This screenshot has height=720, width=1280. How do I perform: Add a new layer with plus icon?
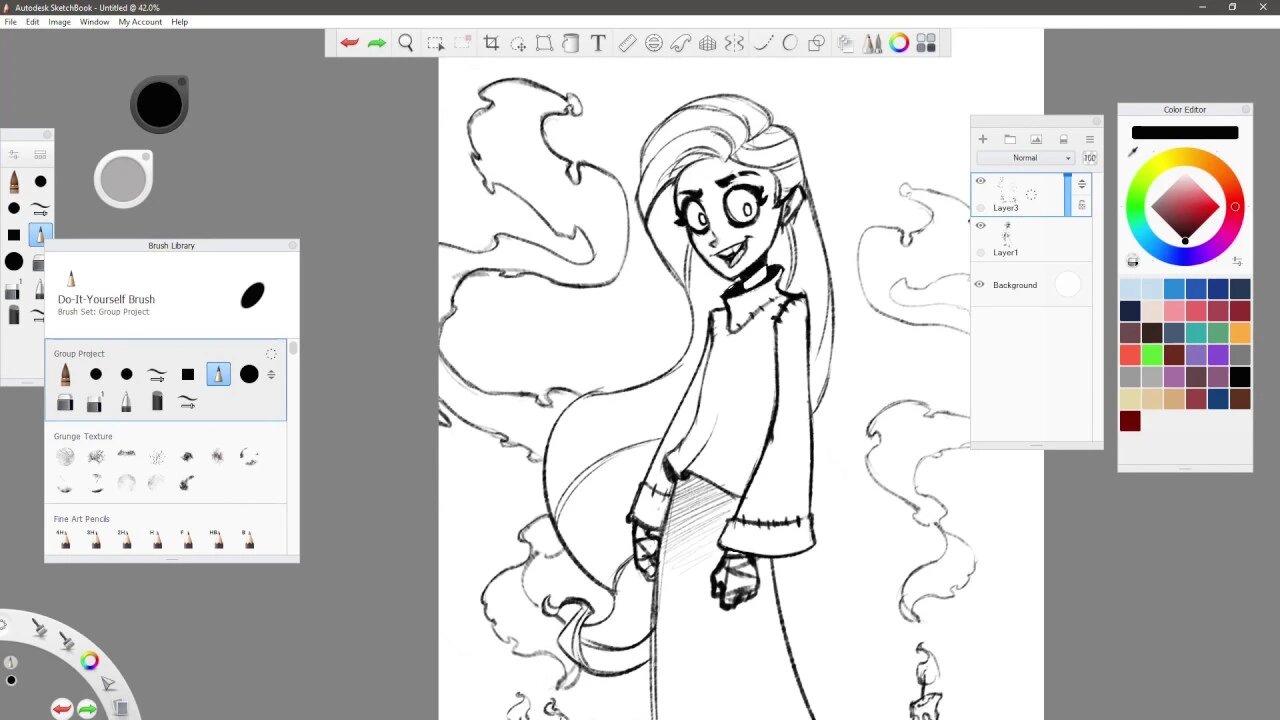(x=983, y=139)
